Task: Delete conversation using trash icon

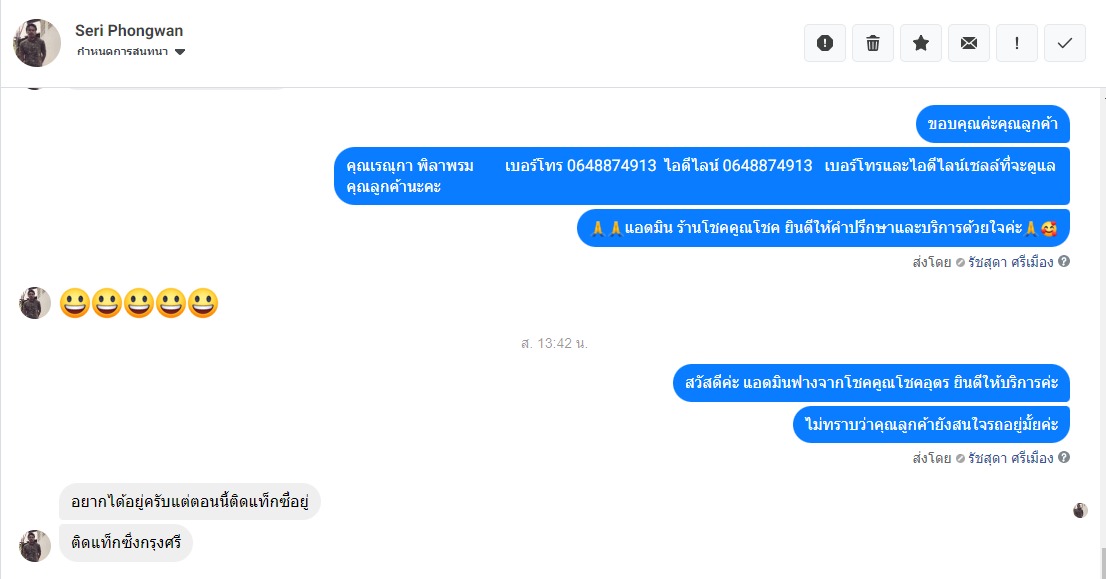Action: 873,43
